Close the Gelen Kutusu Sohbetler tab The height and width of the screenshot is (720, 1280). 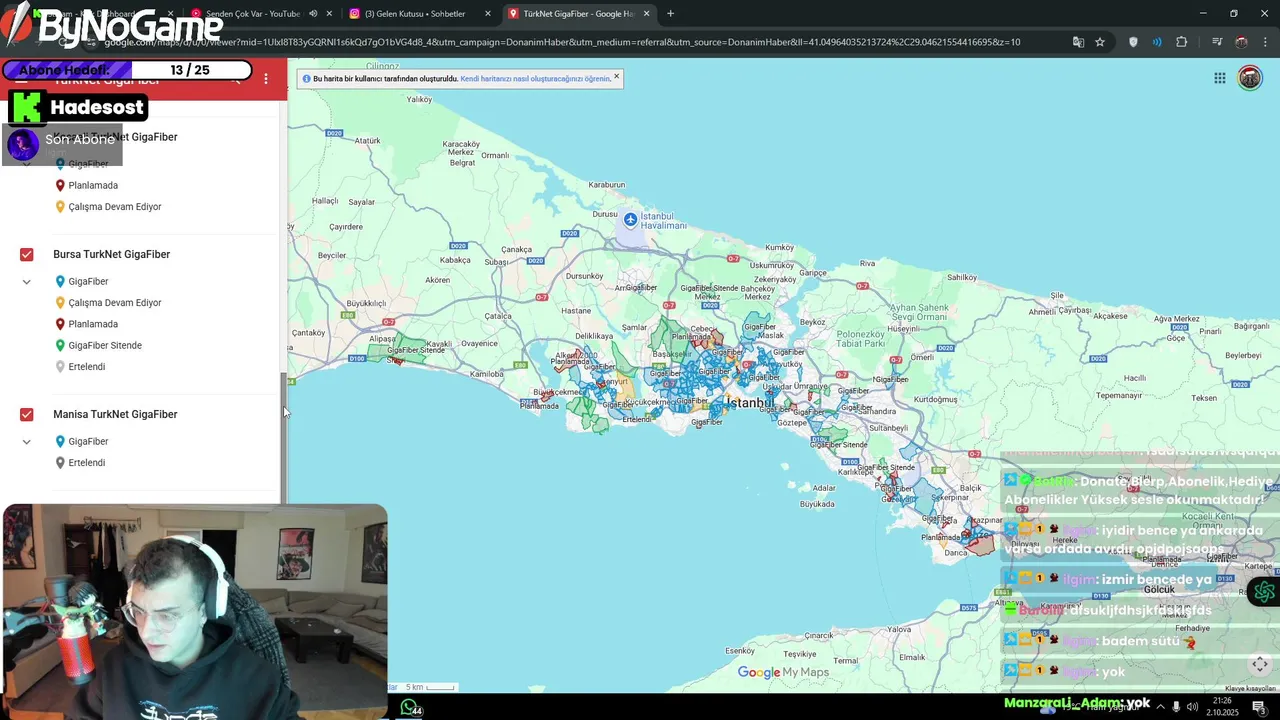pyautogui.click(x=488, y=14)
